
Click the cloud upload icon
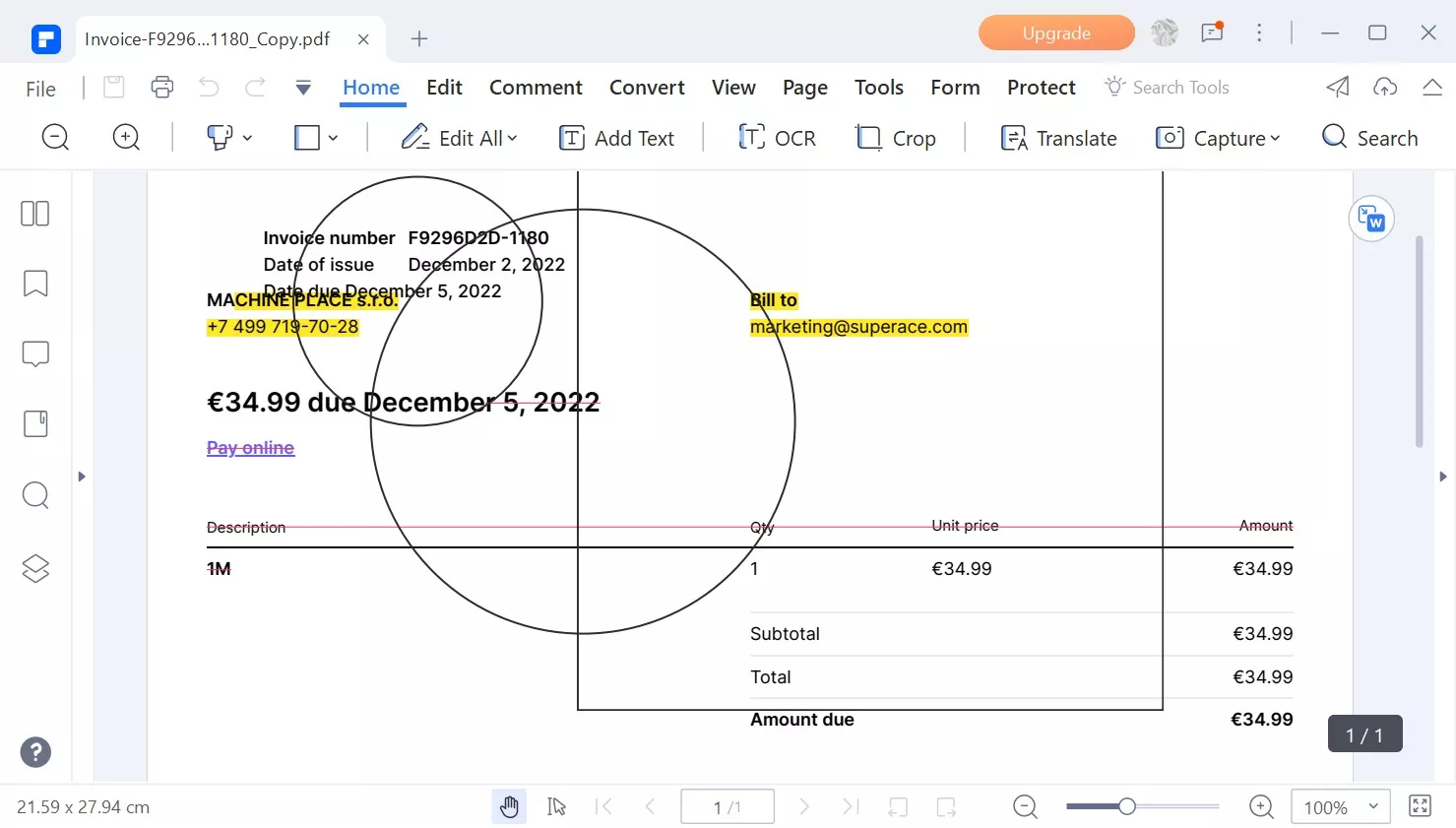[1385, 88]
